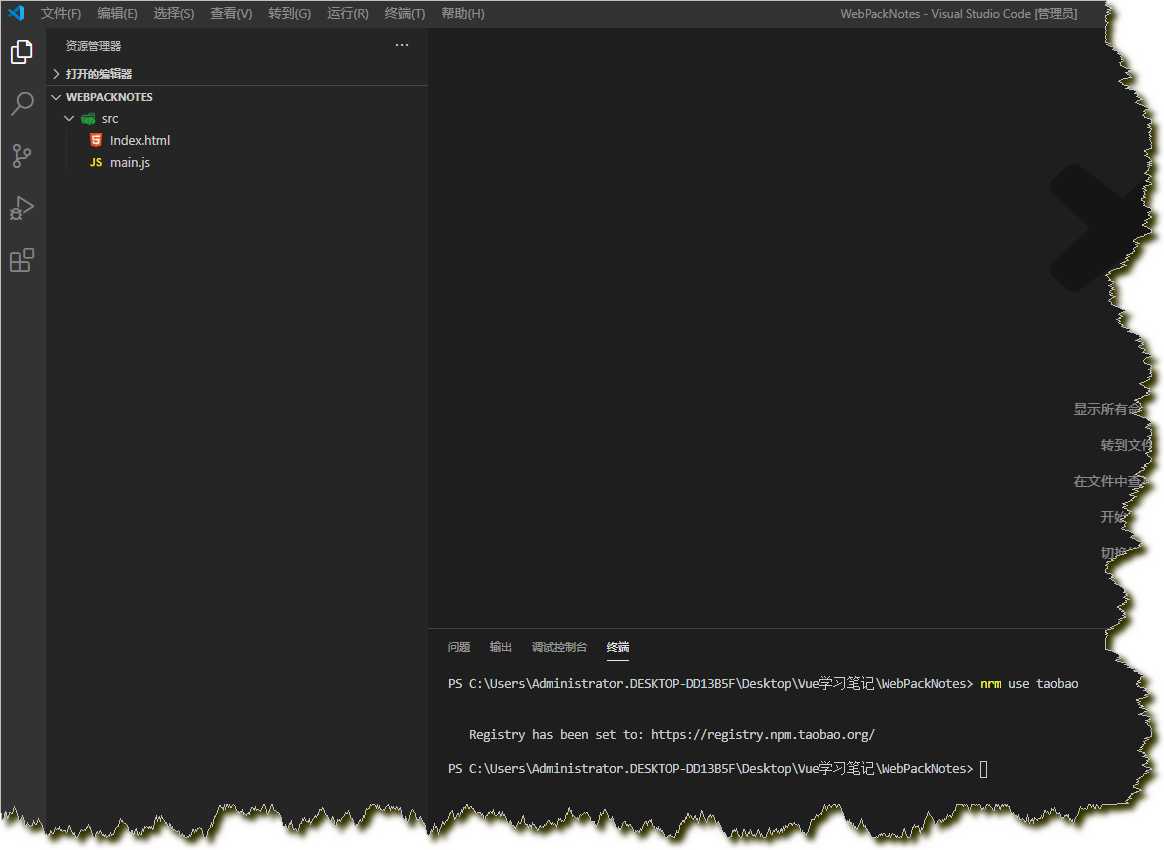The height and width of the screenshot is (850, 1164).
Task: Open the 运行(R) menu
Action: tap(347, 13)
